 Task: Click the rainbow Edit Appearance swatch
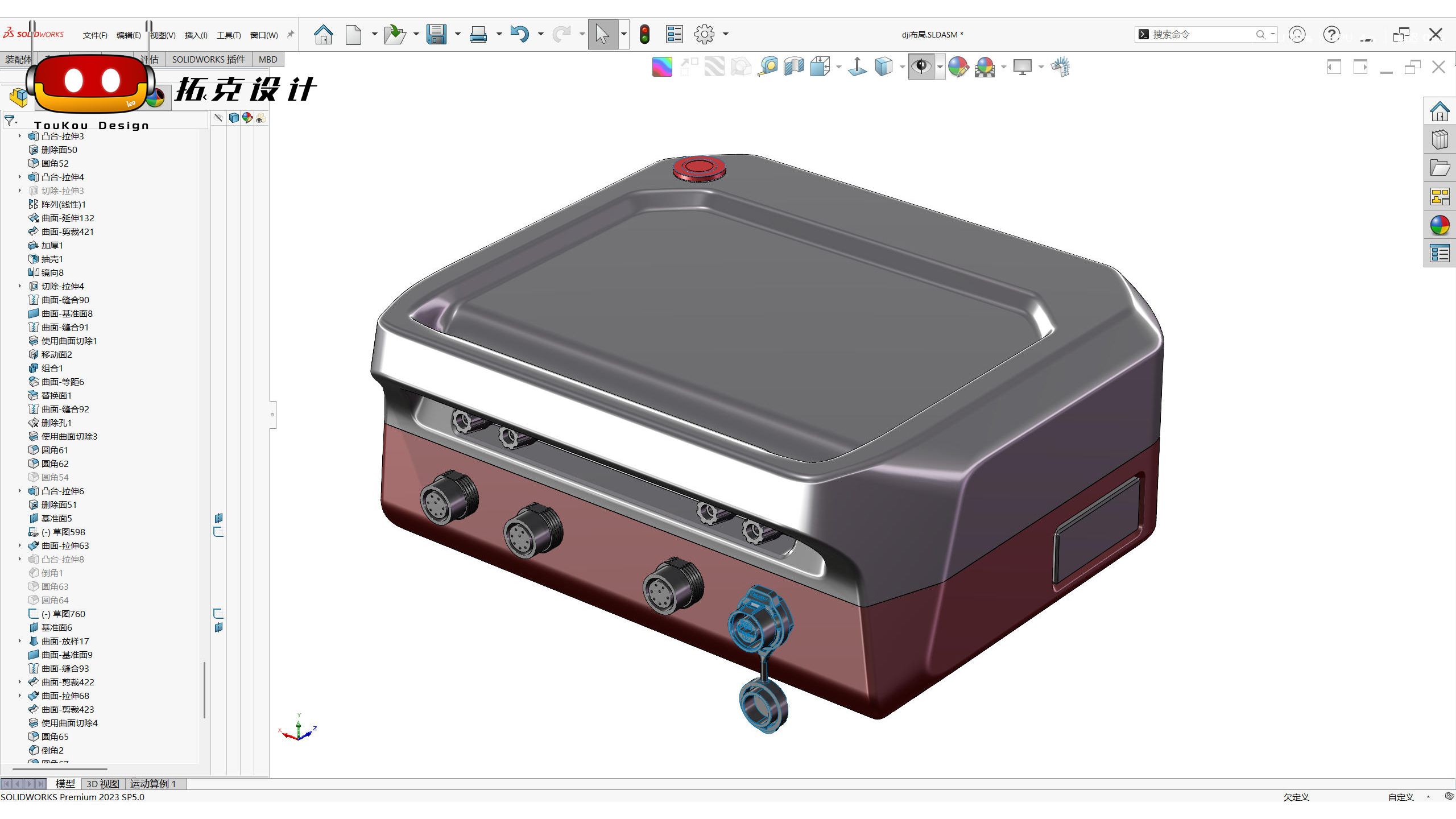click(x=661, y=67)
